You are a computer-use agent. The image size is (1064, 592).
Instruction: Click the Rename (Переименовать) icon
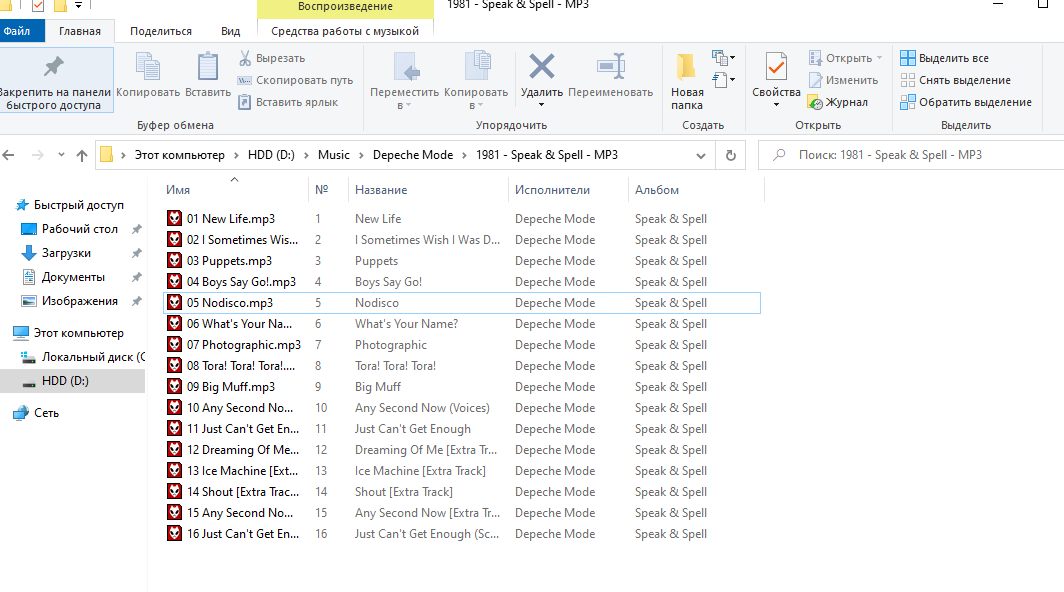click(x=610, y=67)
